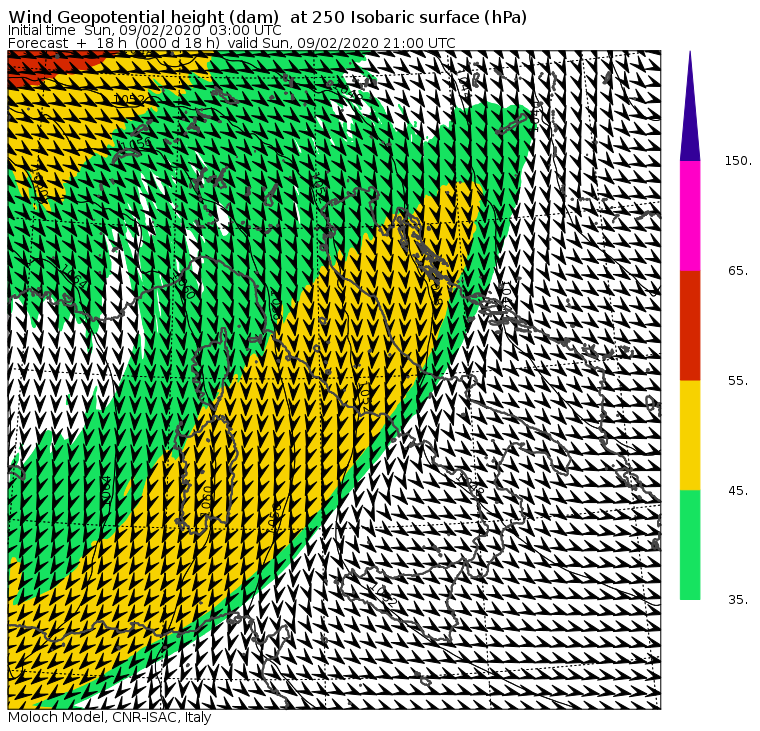
Task: Click the legend value label 45.
Action: tap(738, 491)
